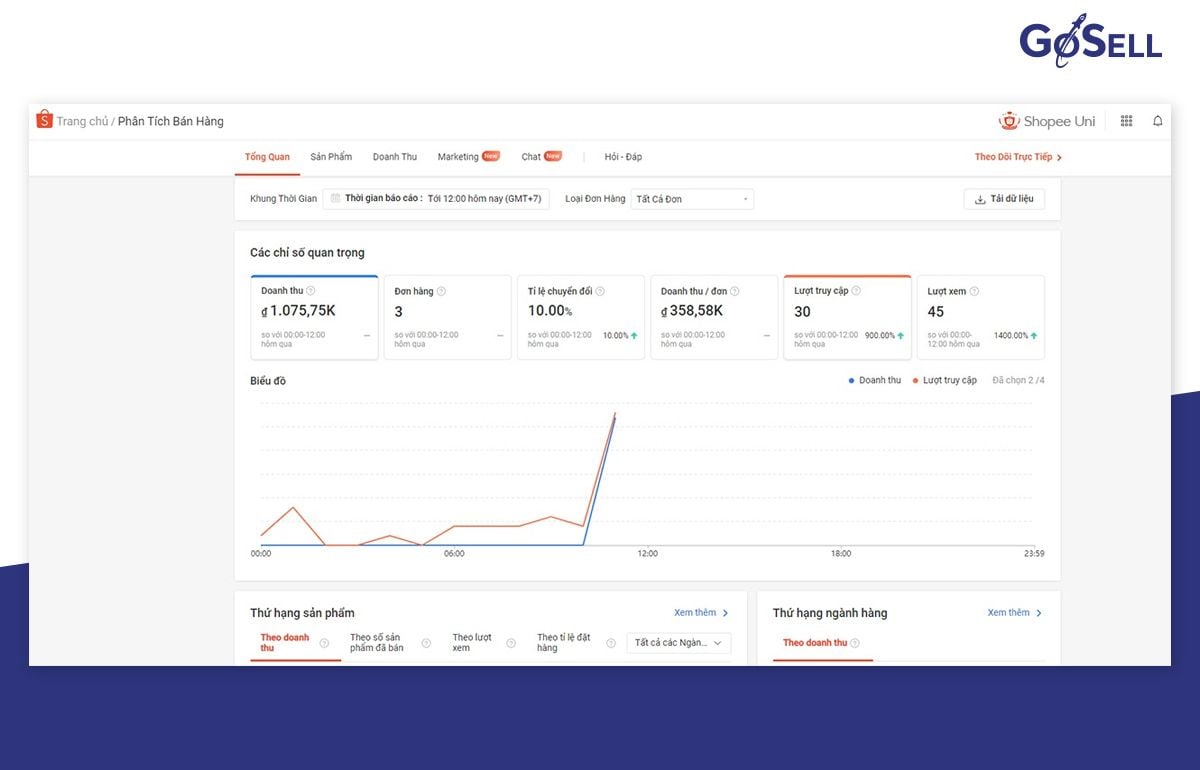
Task: Click the Phân Tích Bán Hàng breadcrumb text
Action: click(x=171, y=121)
